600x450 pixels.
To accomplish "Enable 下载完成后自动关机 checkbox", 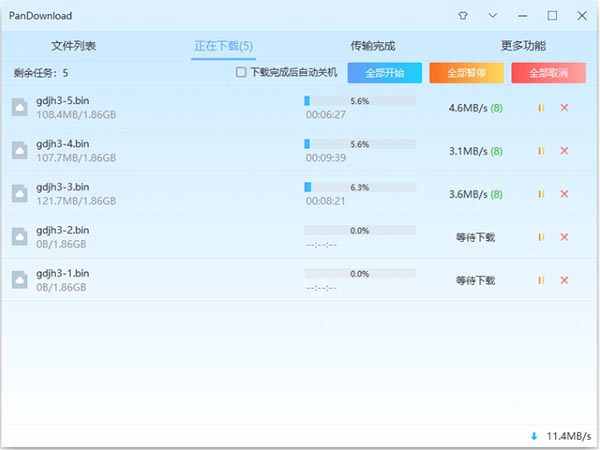I will pos(241,72).
